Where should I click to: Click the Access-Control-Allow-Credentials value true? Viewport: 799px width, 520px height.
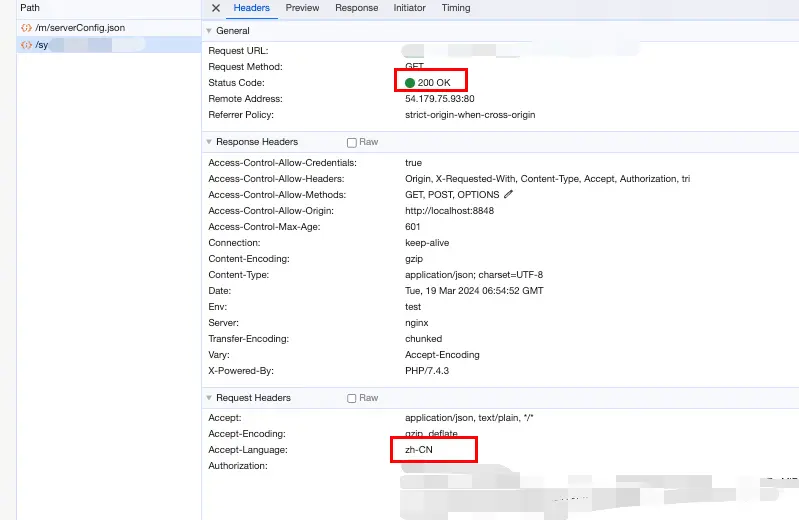point(413,163)
